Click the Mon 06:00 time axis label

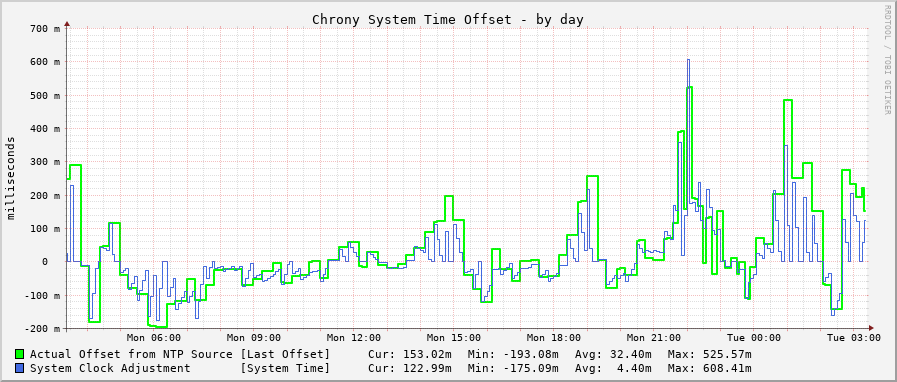click(x=154, y=338)
